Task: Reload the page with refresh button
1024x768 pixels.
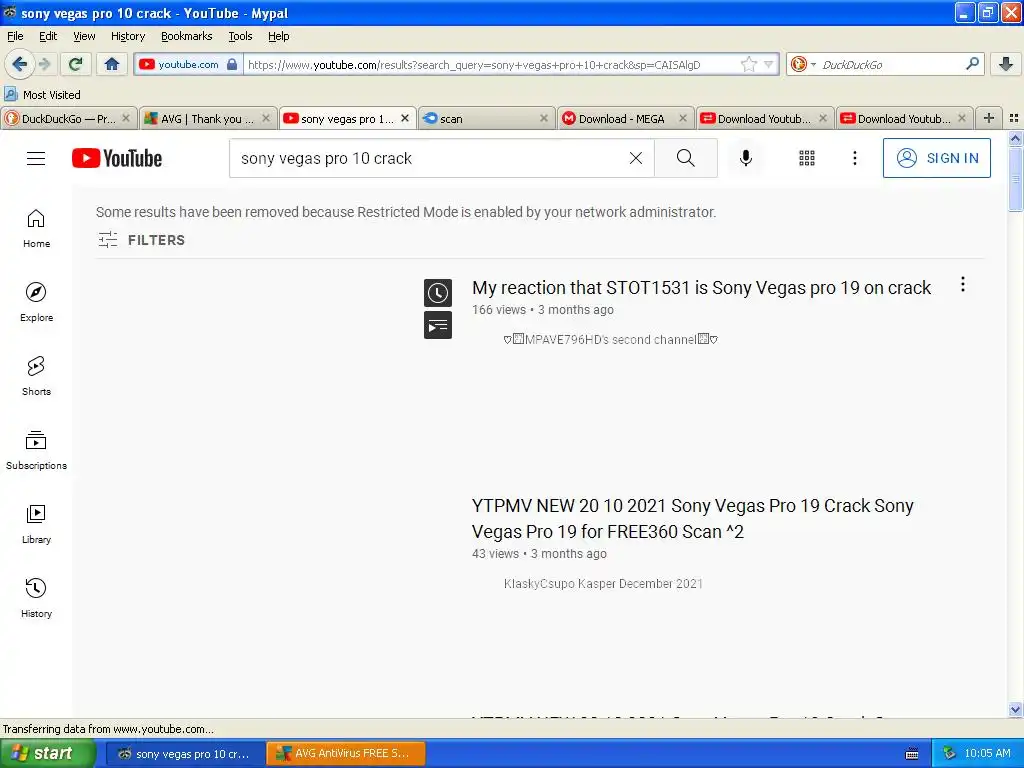Action: coord(76,64)
